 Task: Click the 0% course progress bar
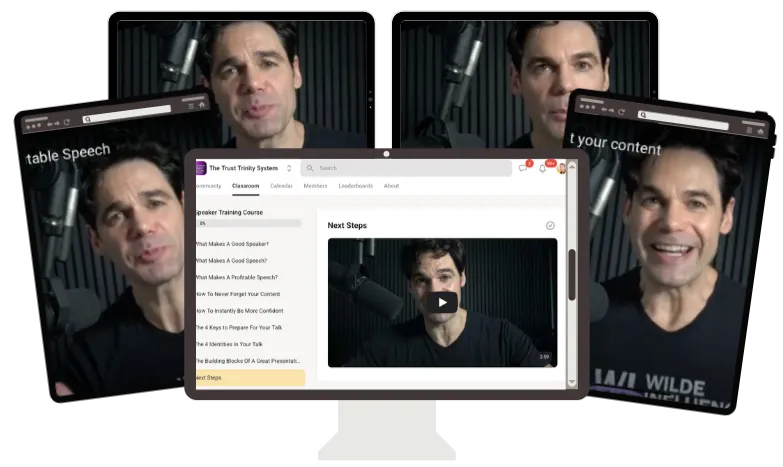click(248, 223)
